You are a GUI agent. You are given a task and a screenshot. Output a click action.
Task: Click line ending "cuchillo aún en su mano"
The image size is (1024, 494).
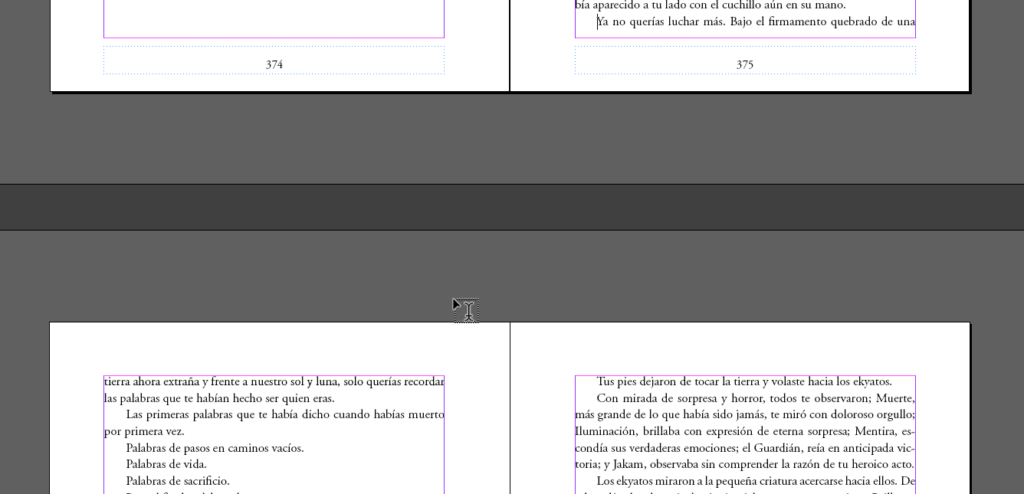710,5
